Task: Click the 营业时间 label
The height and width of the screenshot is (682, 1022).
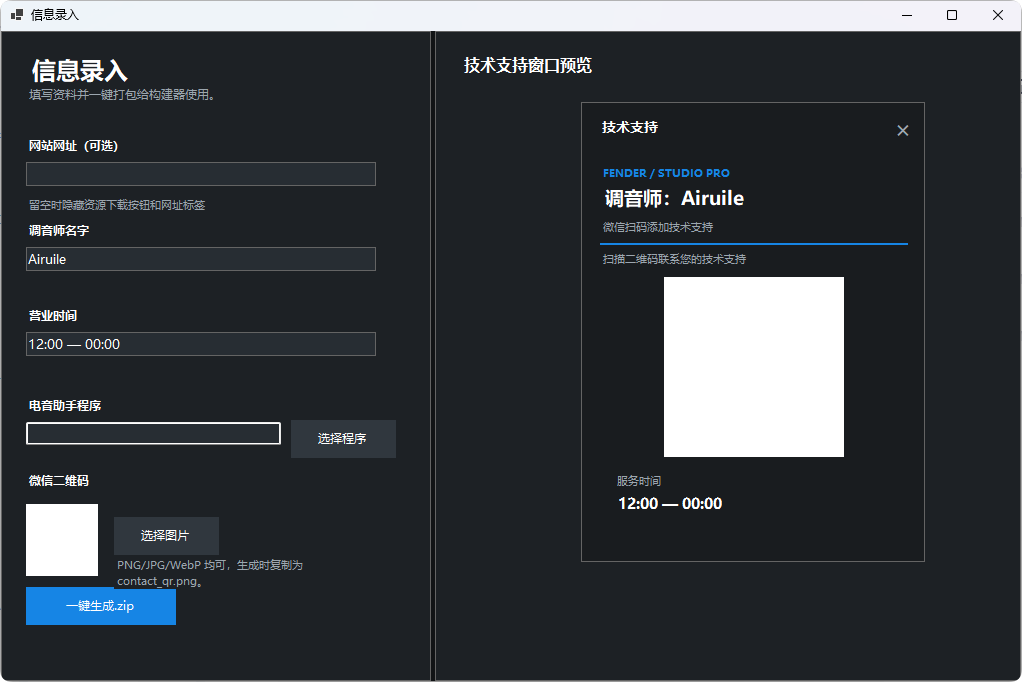Action: 53,316
